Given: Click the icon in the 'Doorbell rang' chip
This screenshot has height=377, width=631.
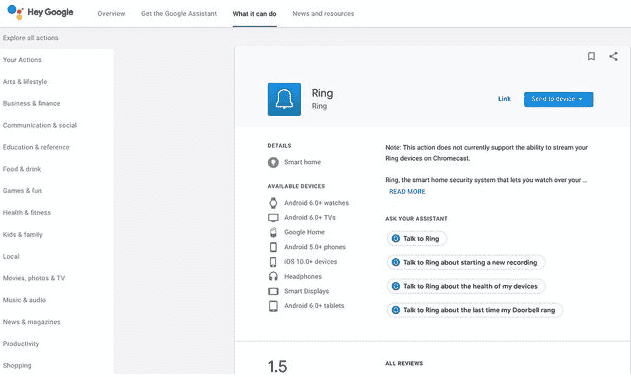Looking at the screenshot, I should click(396, 310).
